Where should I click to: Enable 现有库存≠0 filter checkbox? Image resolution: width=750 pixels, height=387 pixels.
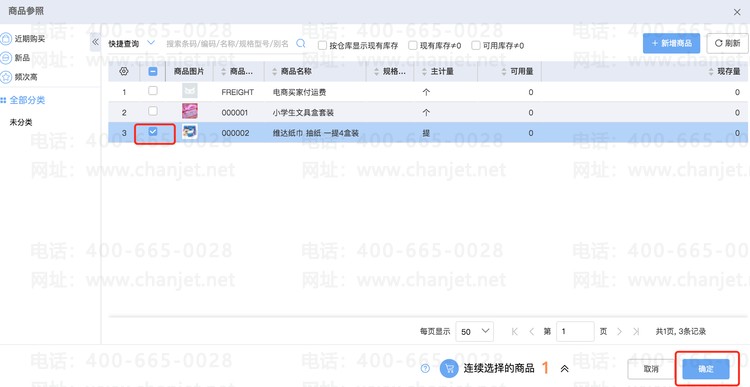tap(413, 45)
